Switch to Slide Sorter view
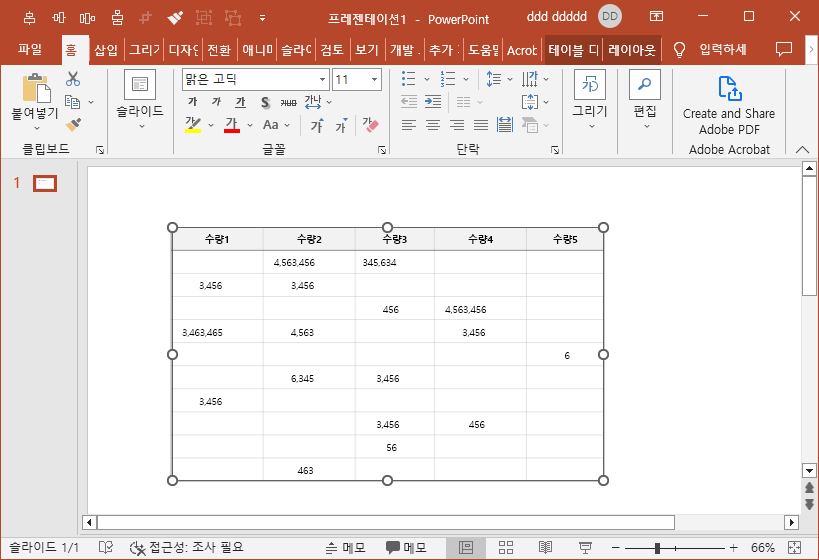819x560 pixels. tap(506, 547)
